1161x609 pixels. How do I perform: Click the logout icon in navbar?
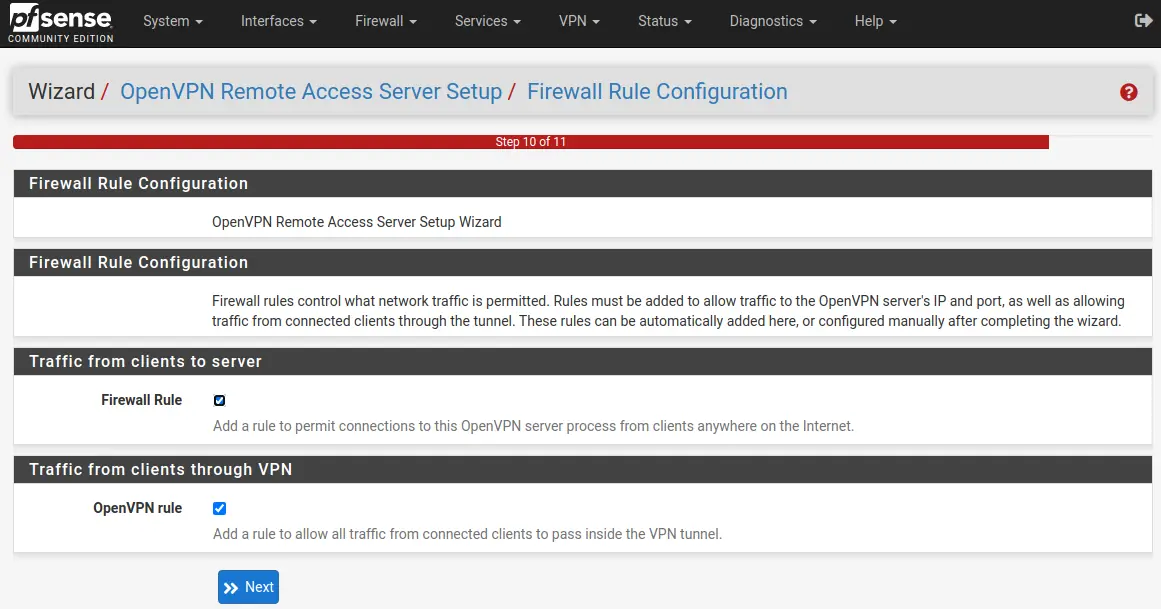1142,21
